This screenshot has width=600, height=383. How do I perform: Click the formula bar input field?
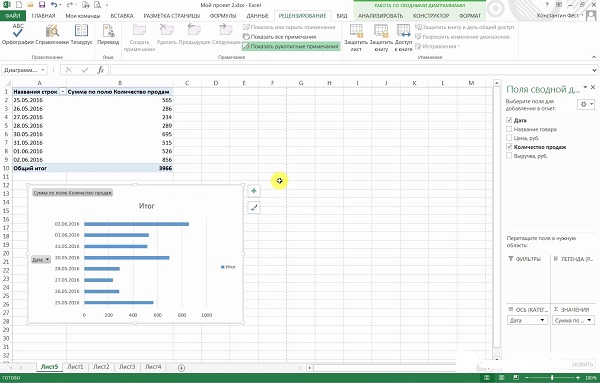[x=350, y=70]
